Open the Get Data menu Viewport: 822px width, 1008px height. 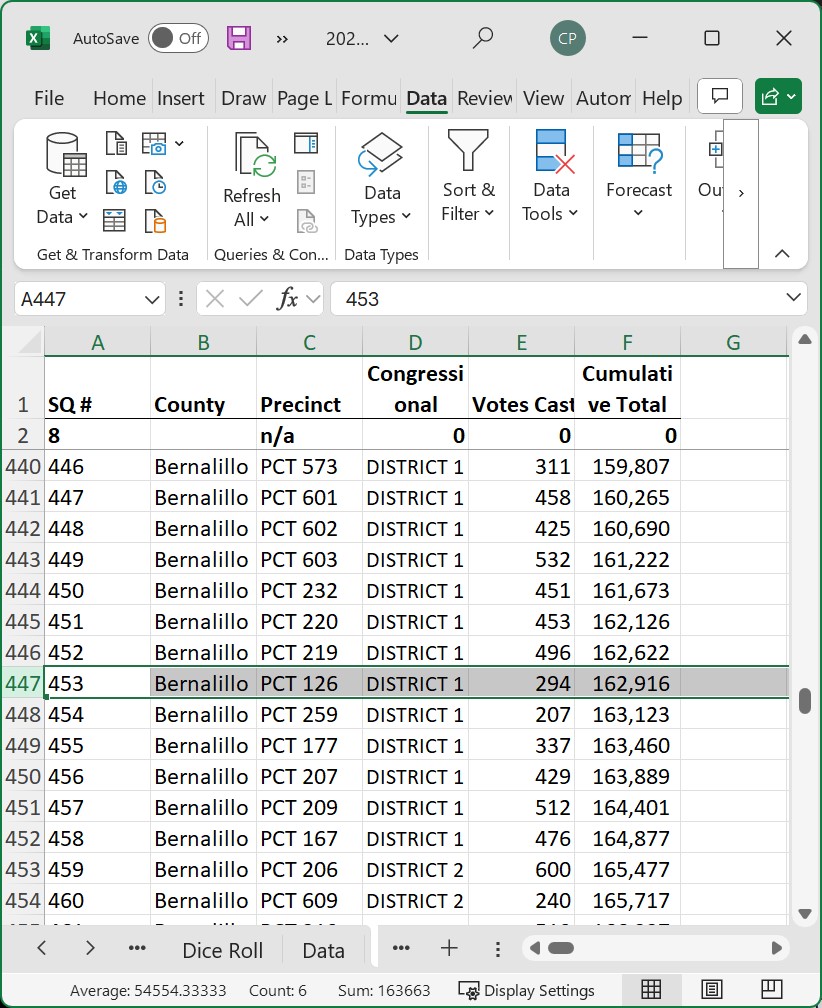pos(62,179)
